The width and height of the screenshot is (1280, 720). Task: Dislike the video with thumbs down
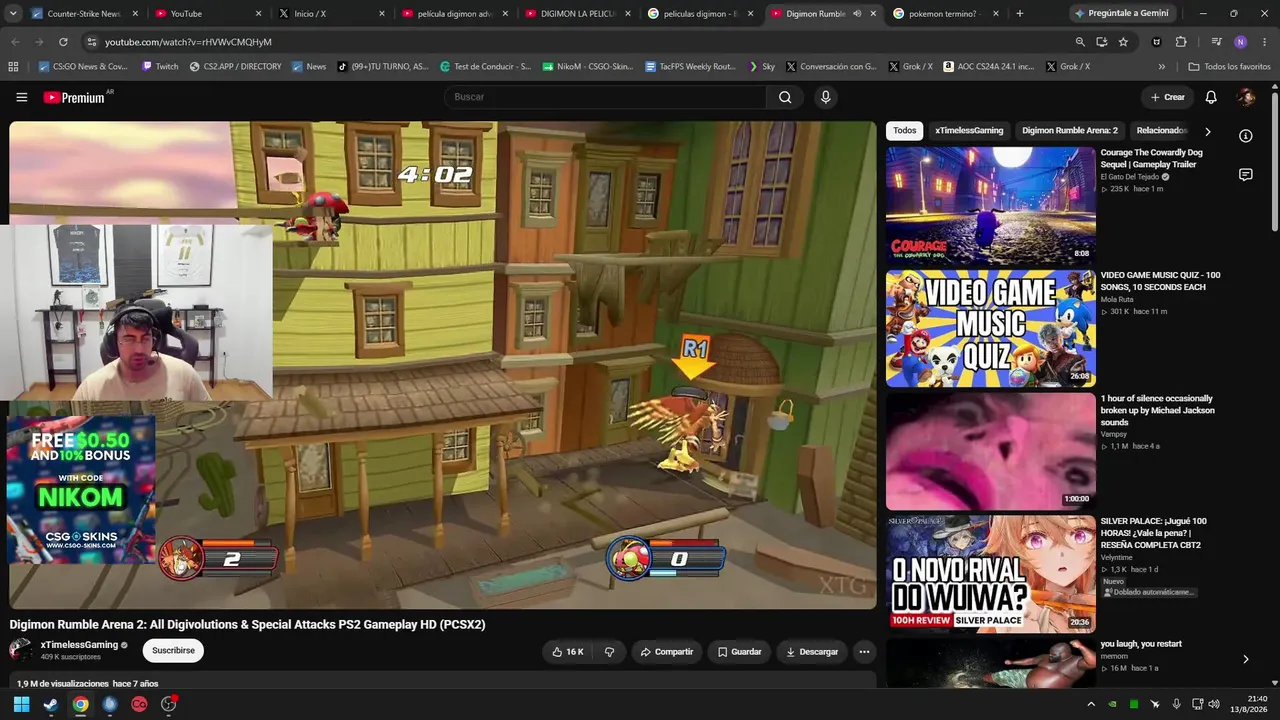click(x=609, y=652)
